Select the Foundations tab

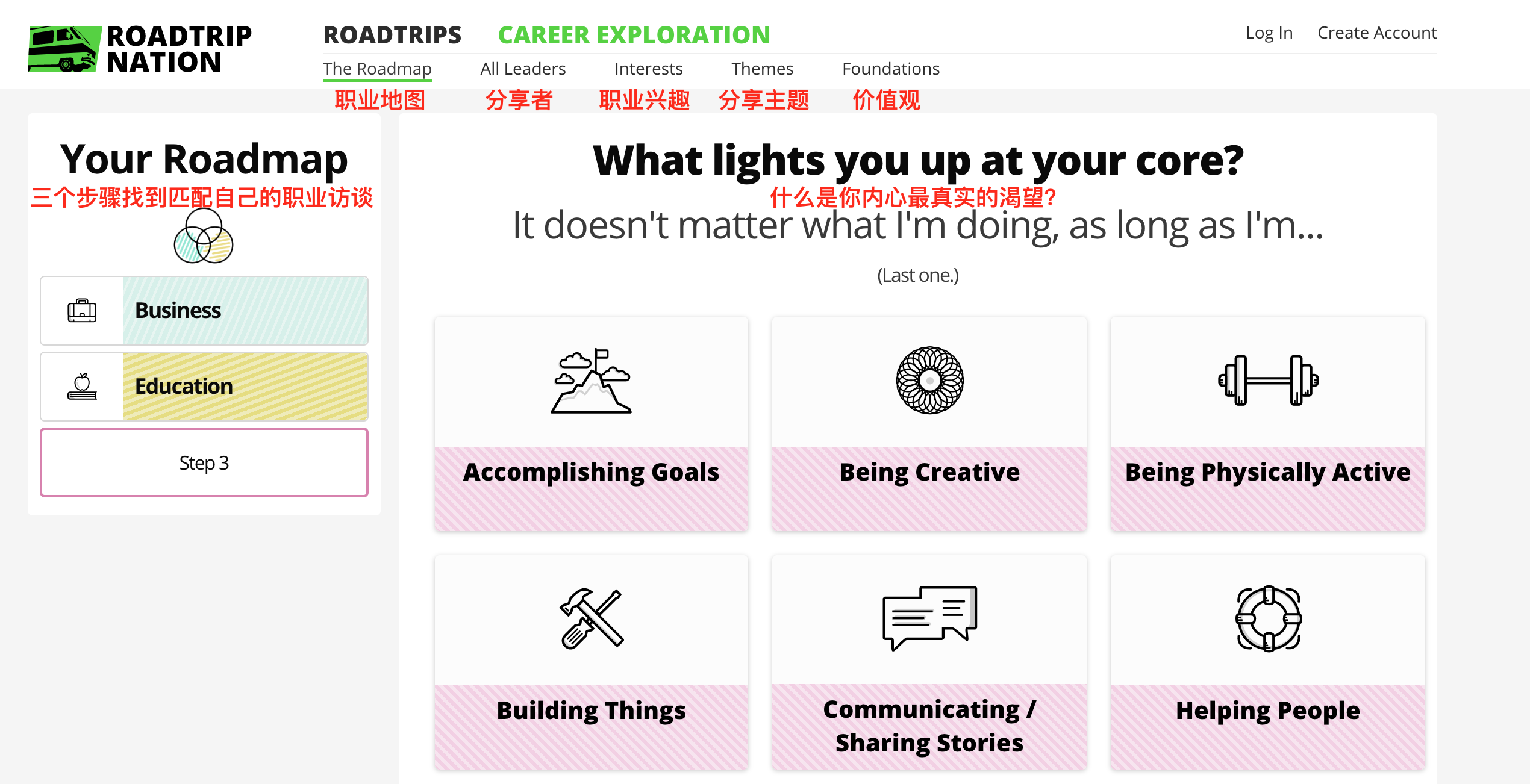point(890,69)
